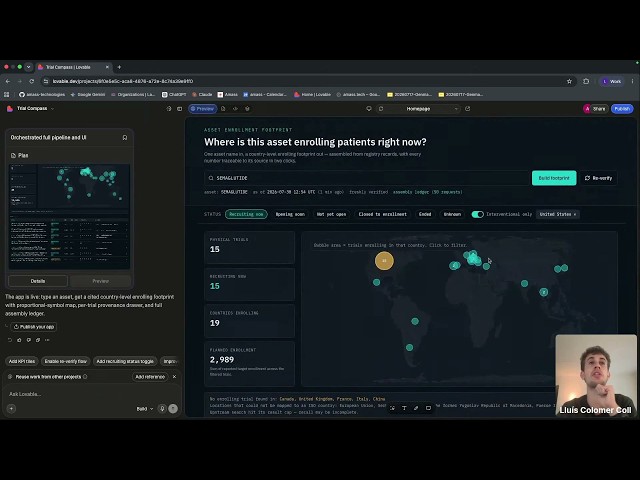The image size is (640, 480).
Task: Click the Publish button
Action: click(x=622, y=109)
